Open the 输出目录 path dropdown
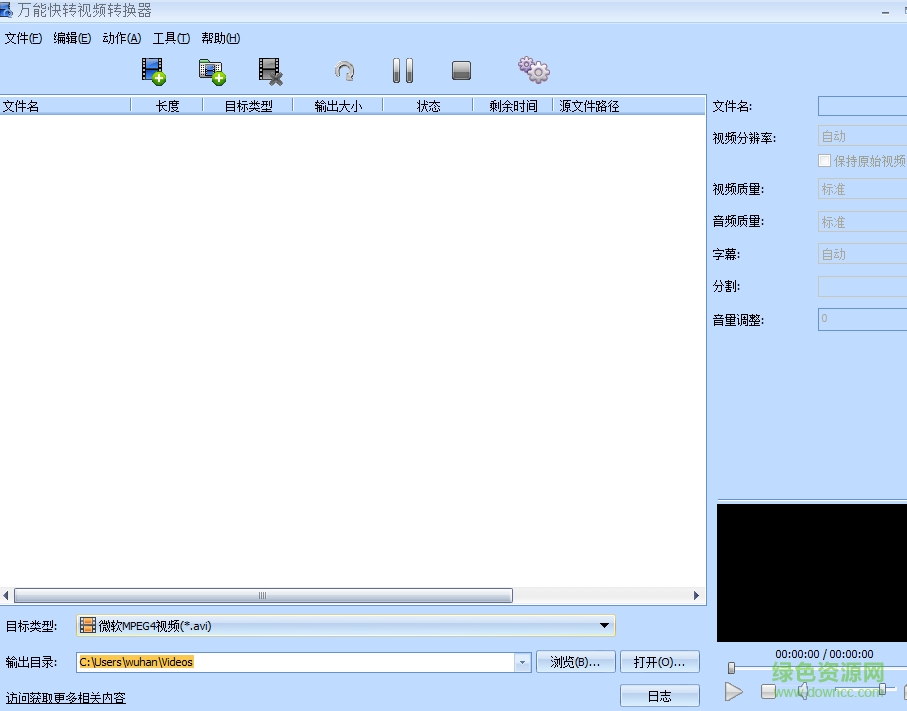This screenshot has height=711, width=907. click(x=521, y=661)
